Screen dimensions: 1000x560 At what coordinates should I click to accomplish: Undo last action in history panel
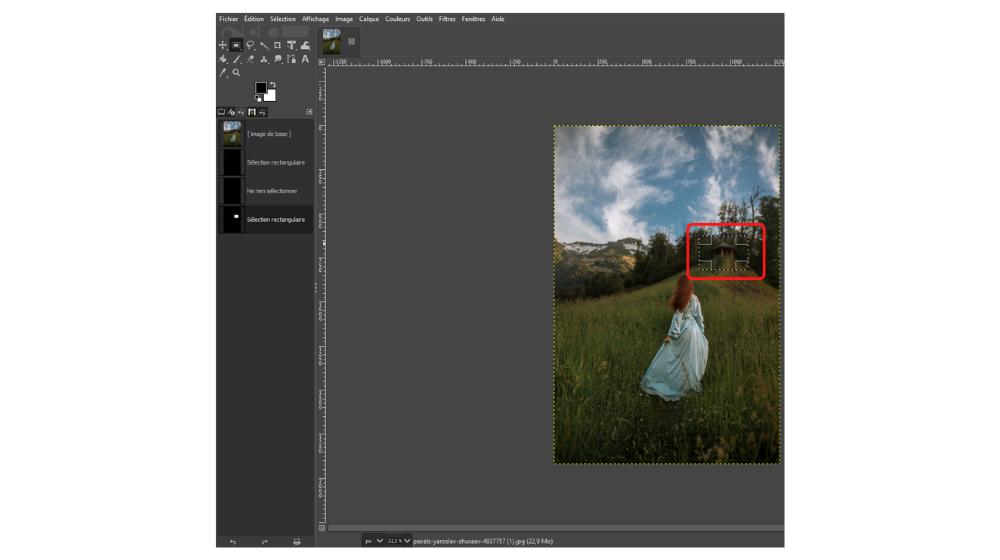click(x=233, y=542)
